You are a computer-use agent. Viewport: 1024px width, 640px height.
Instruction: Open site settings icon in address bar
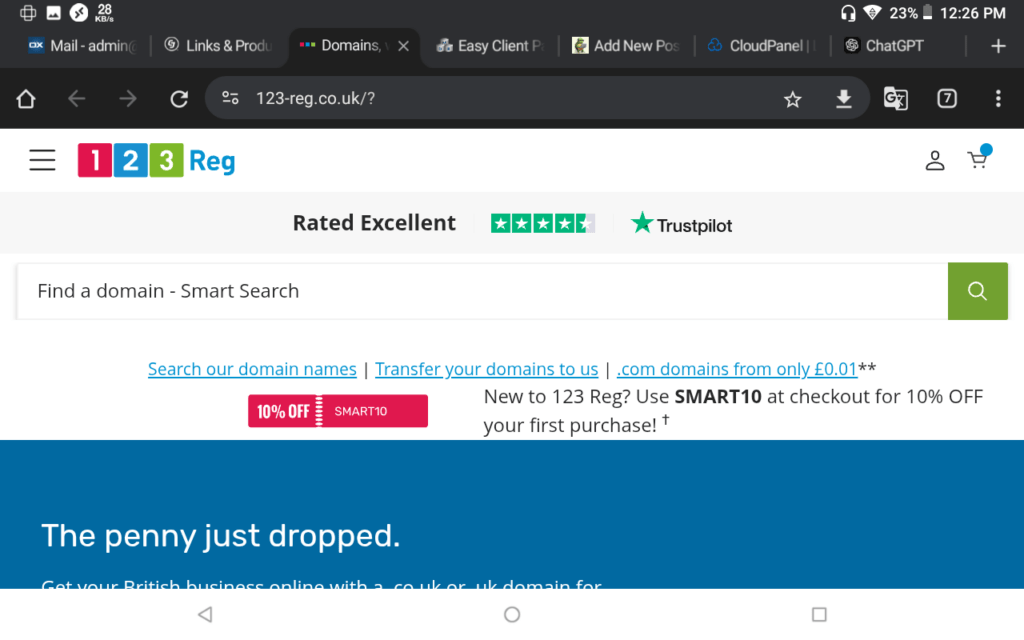click(x=230, y=98)
